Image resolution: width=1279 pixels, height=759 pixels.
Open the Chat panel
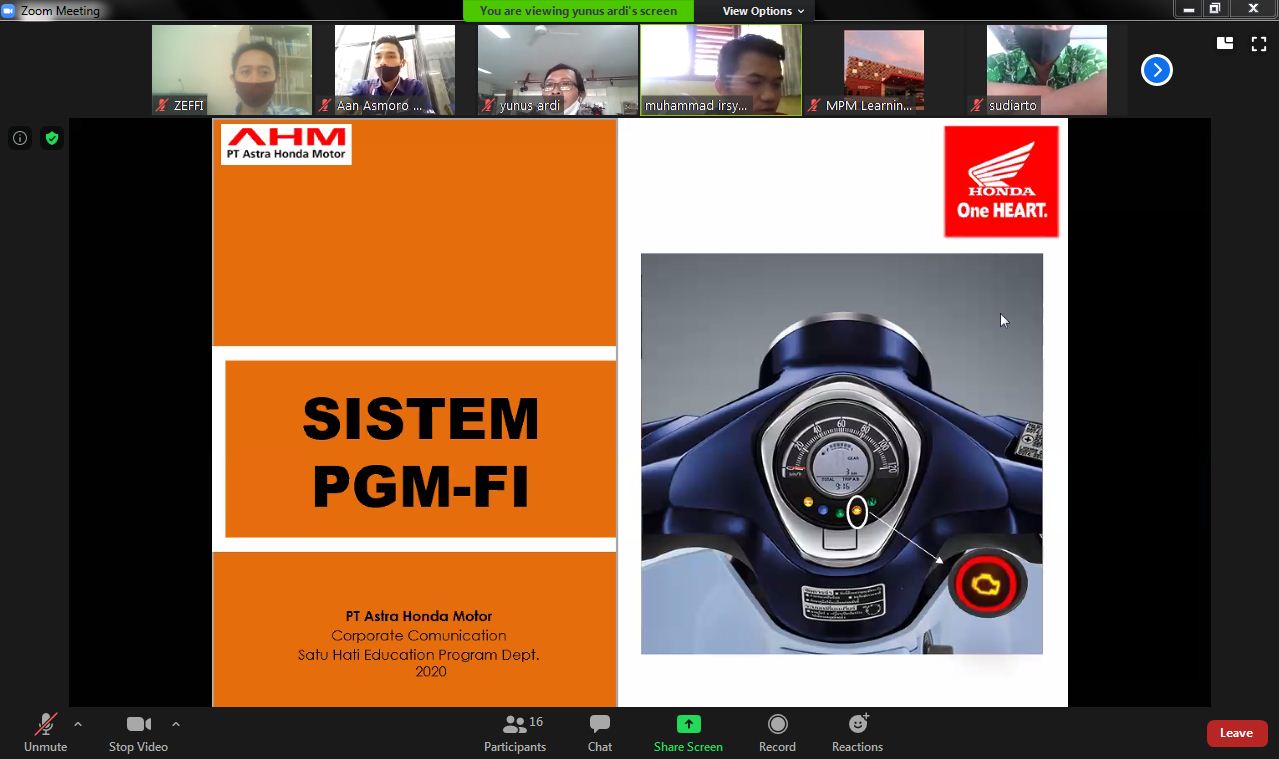[x=600, y=731]
